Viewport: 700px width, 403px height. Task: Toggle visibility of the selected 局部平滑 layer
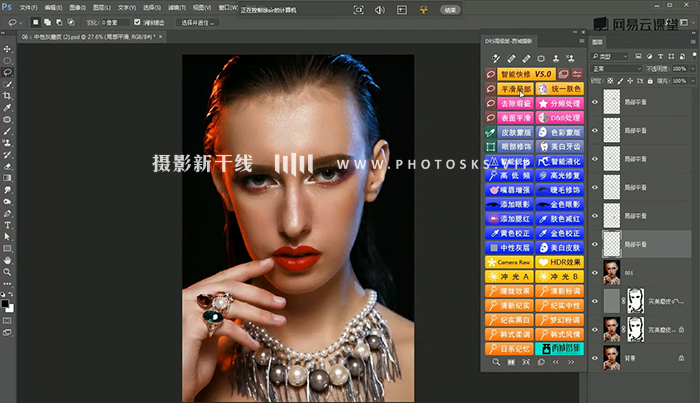coord(595,244)
